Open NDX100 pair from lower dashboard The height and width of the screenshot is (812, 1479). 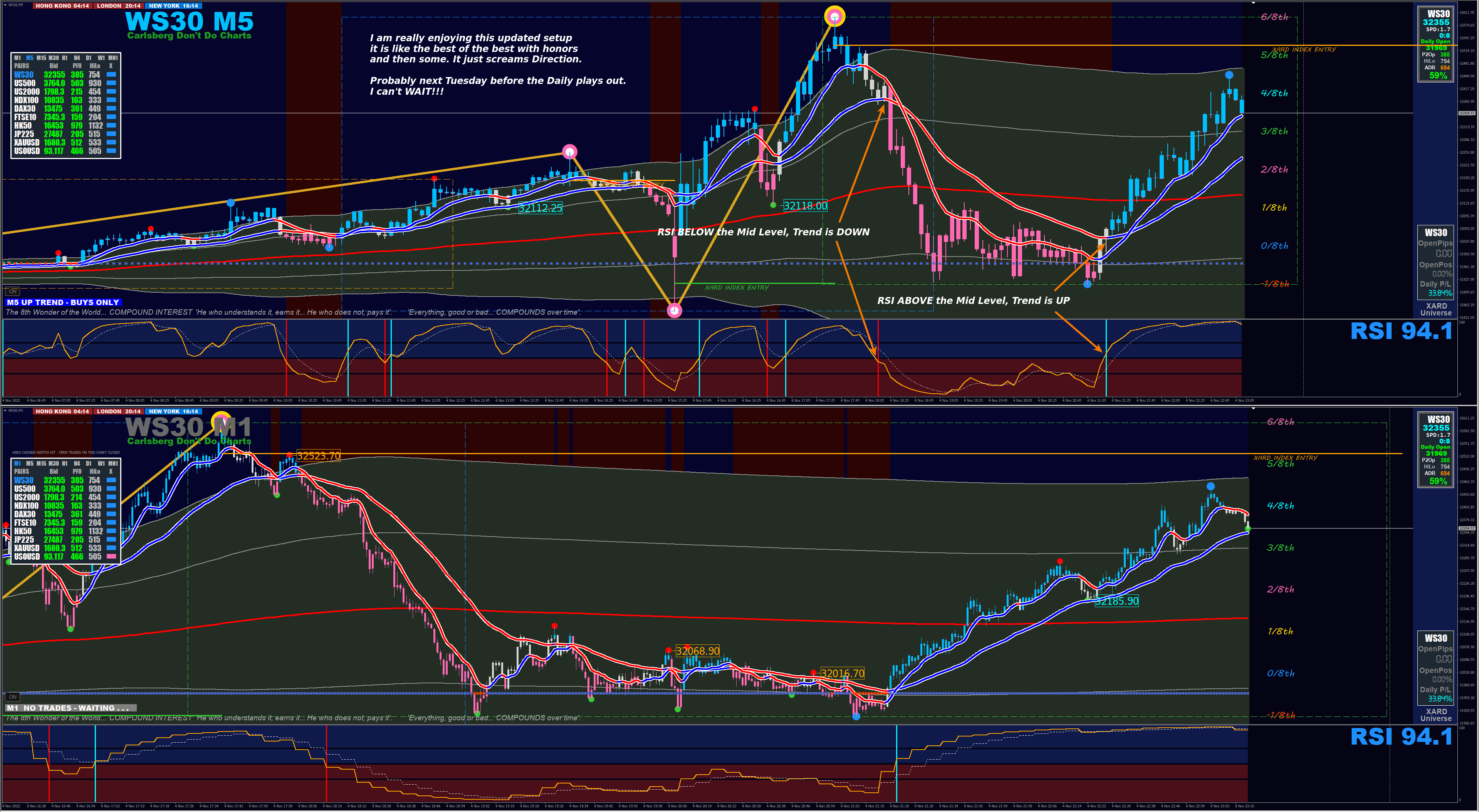click(27, 506)
